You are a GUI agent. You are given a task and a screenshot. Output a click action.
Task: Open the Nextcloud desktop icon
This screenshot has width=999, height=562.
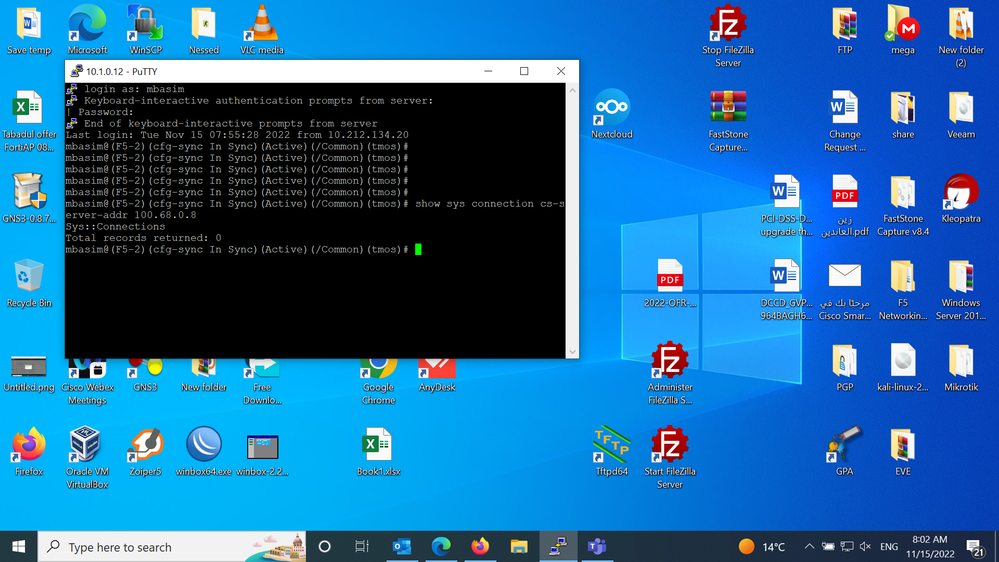pos(611,108)
